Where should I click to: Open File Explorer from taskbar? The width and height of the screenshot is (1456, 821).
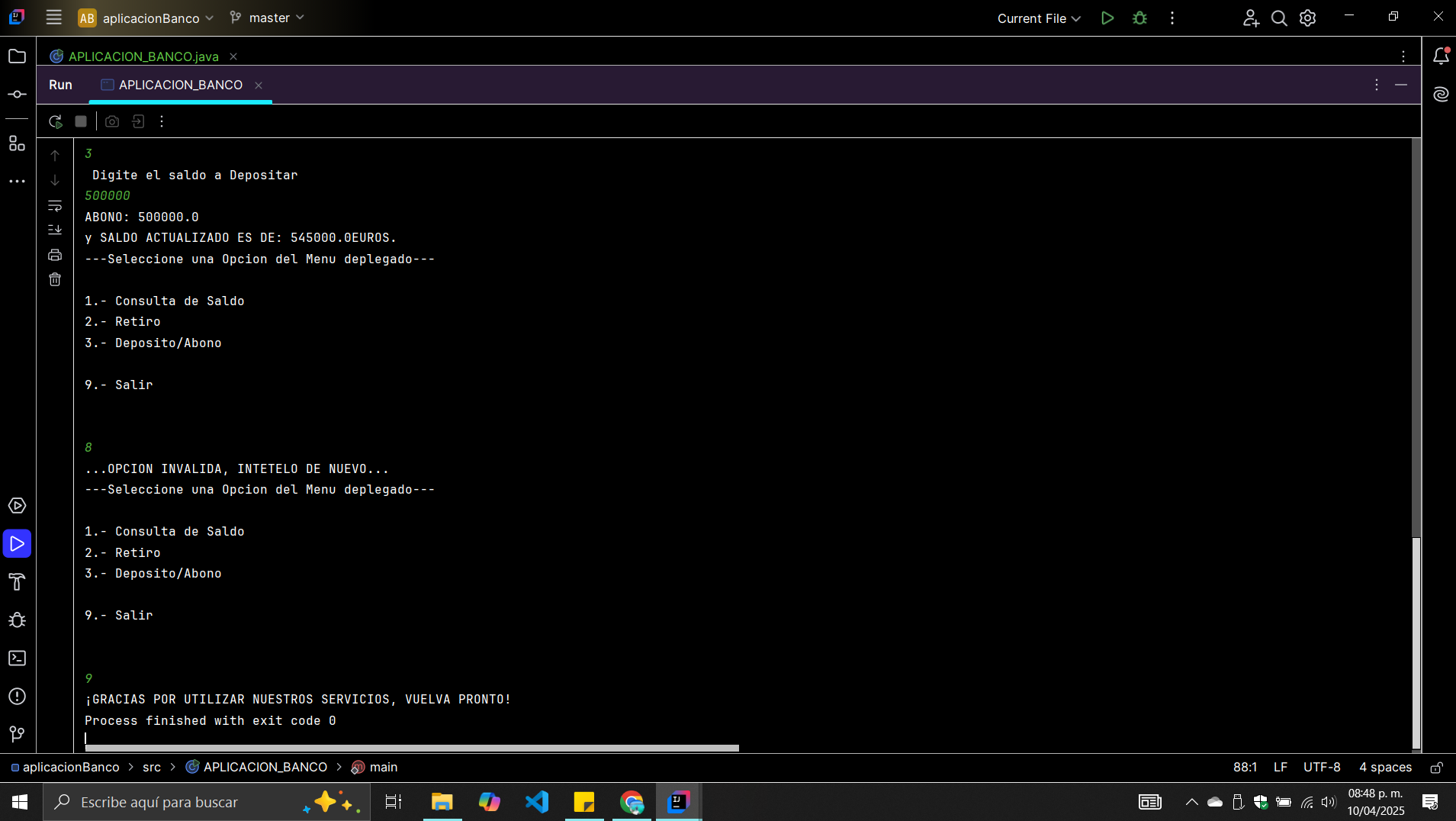coord(442,802)
